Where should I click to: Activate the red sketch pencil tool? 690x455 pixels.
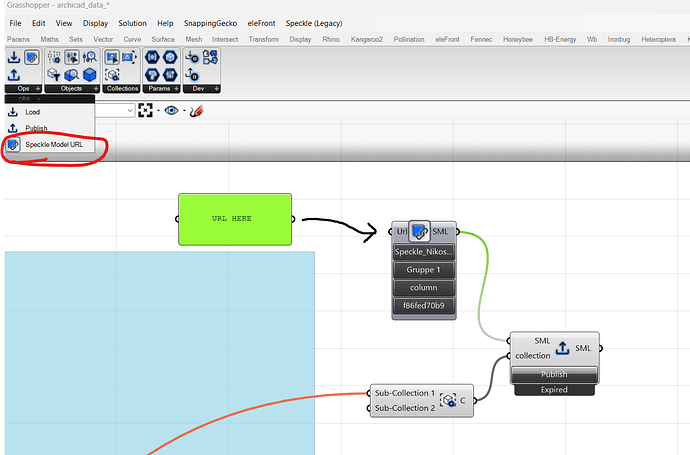[196, 111]
